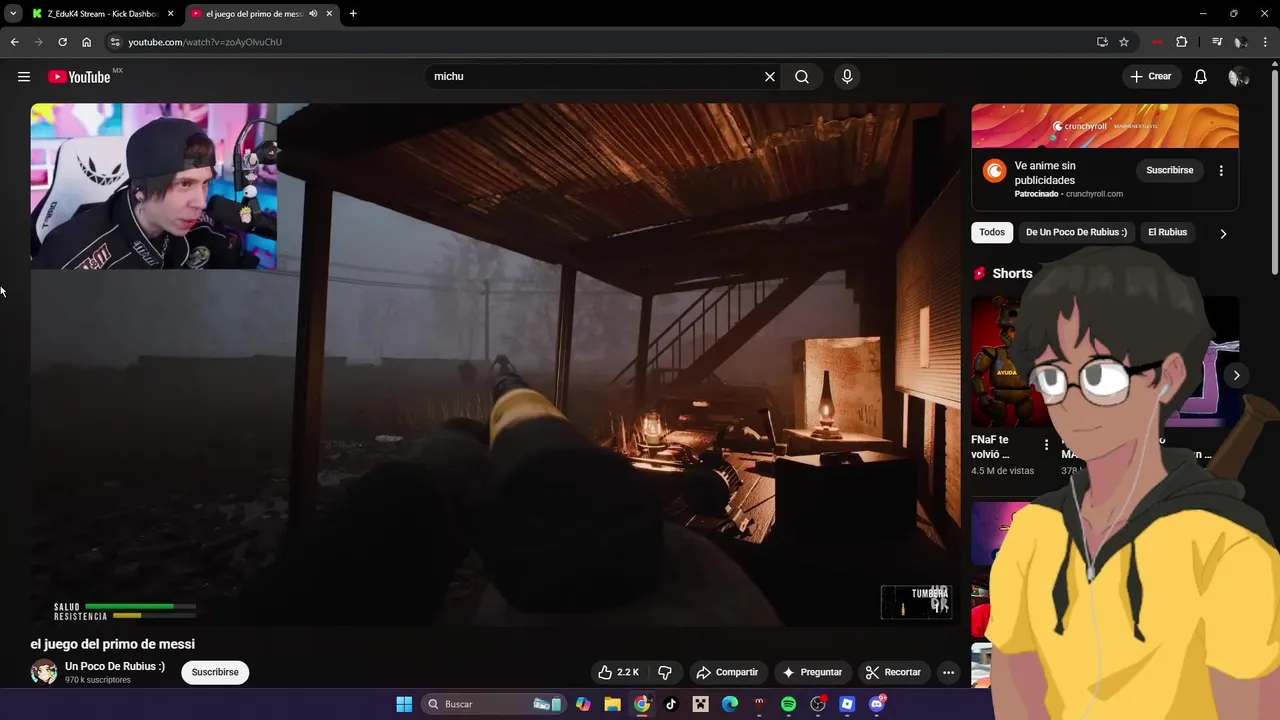Like the video with 2.2 K likes
1280x720 pixels.
[618, 672]
